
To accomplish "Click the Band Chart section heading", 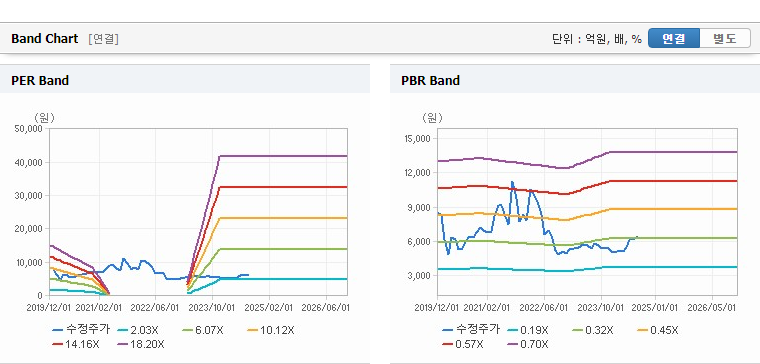I will (45, 39).
